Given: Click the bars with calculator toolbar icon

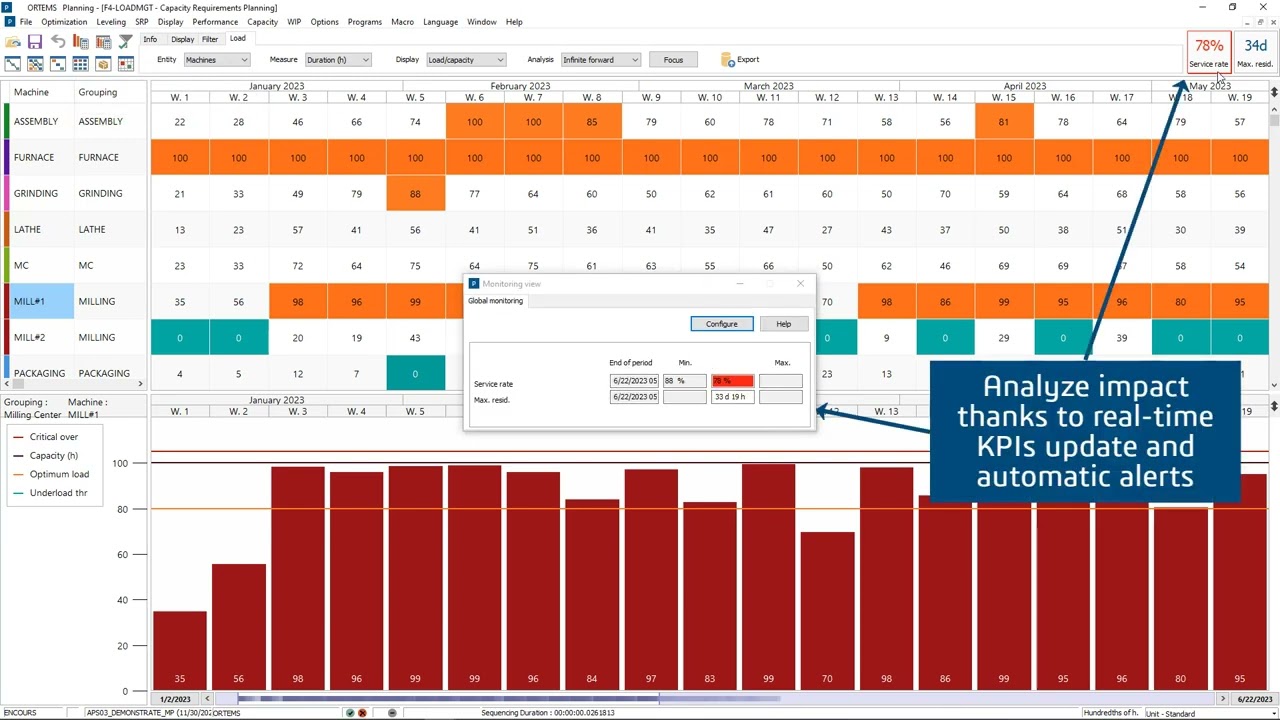Looking at the screenshot, I should (x=81, y=42).
